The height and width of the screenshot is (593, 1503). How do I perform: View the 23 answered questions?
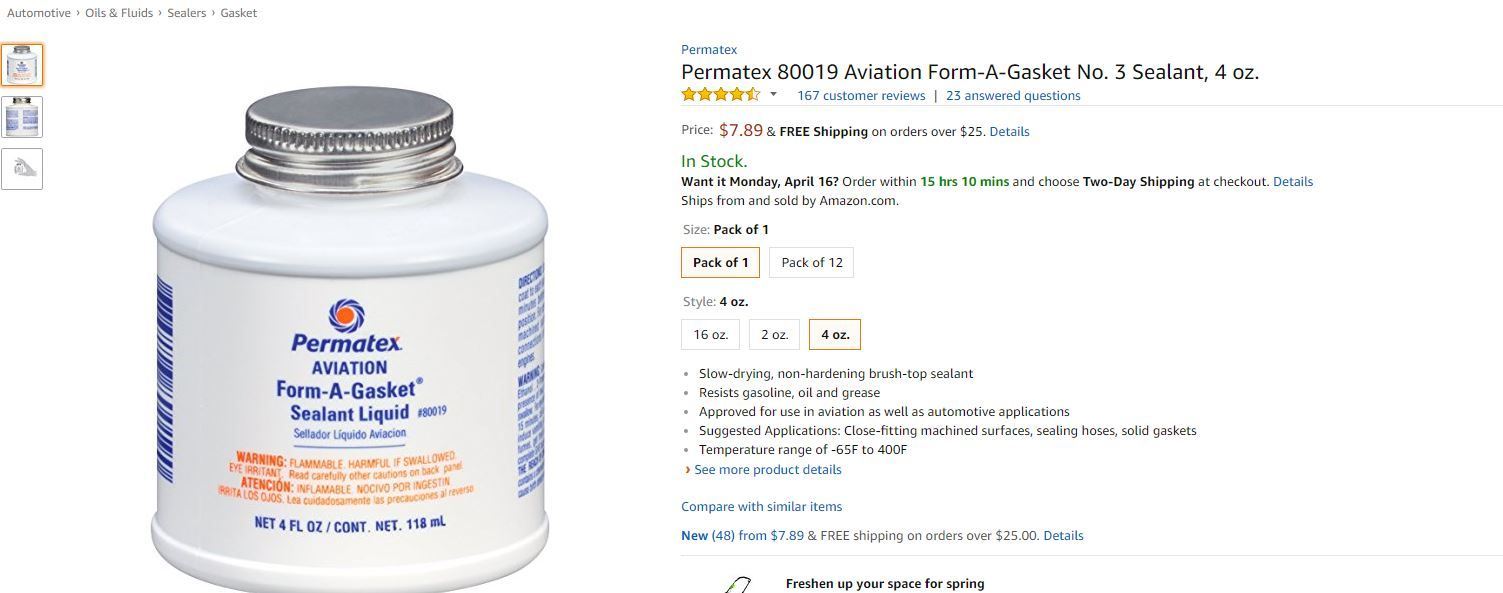(1013, 96)
